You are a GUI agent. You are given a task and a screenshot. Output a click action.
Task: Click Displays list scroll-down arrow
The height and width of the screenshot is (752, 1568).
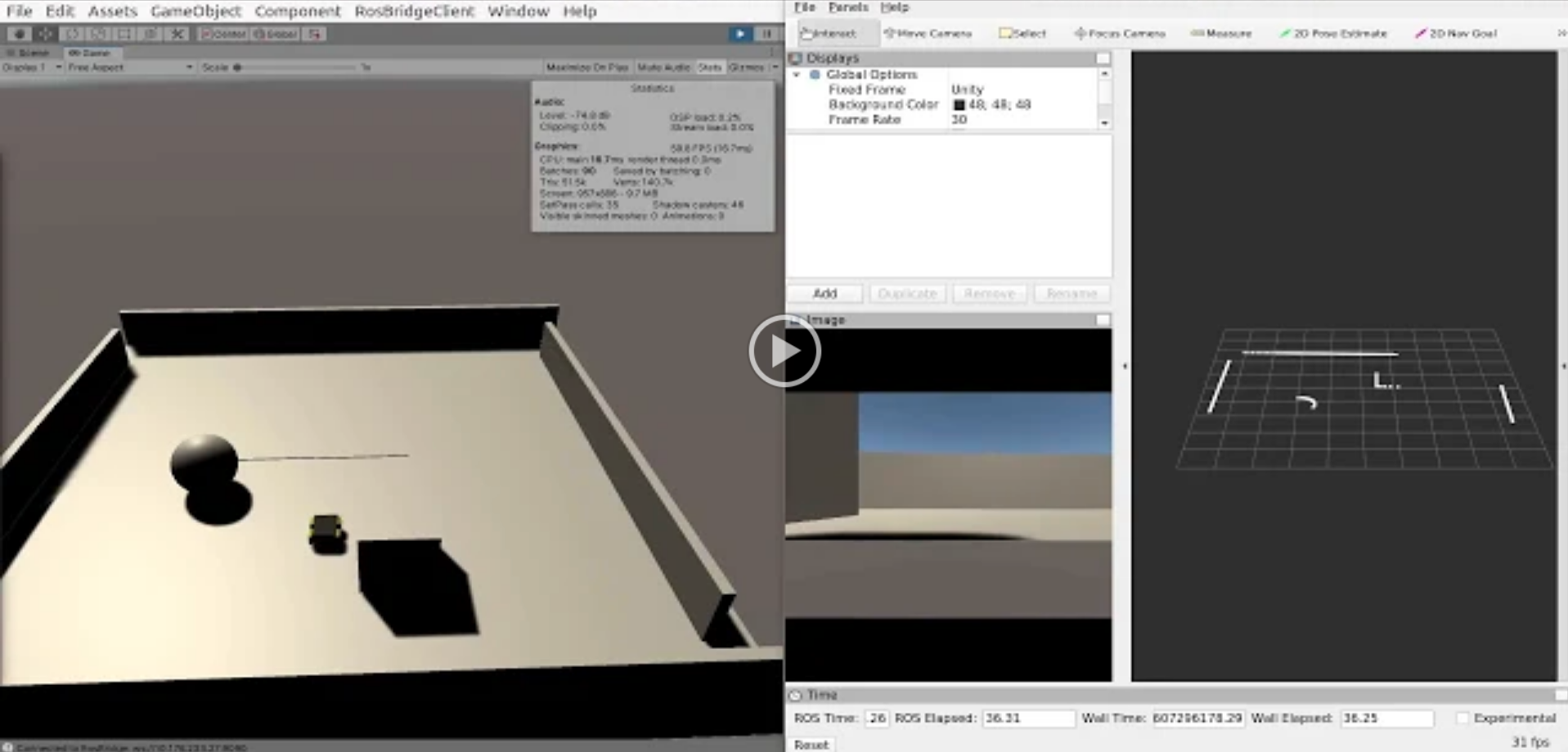tap(1104, 123)
